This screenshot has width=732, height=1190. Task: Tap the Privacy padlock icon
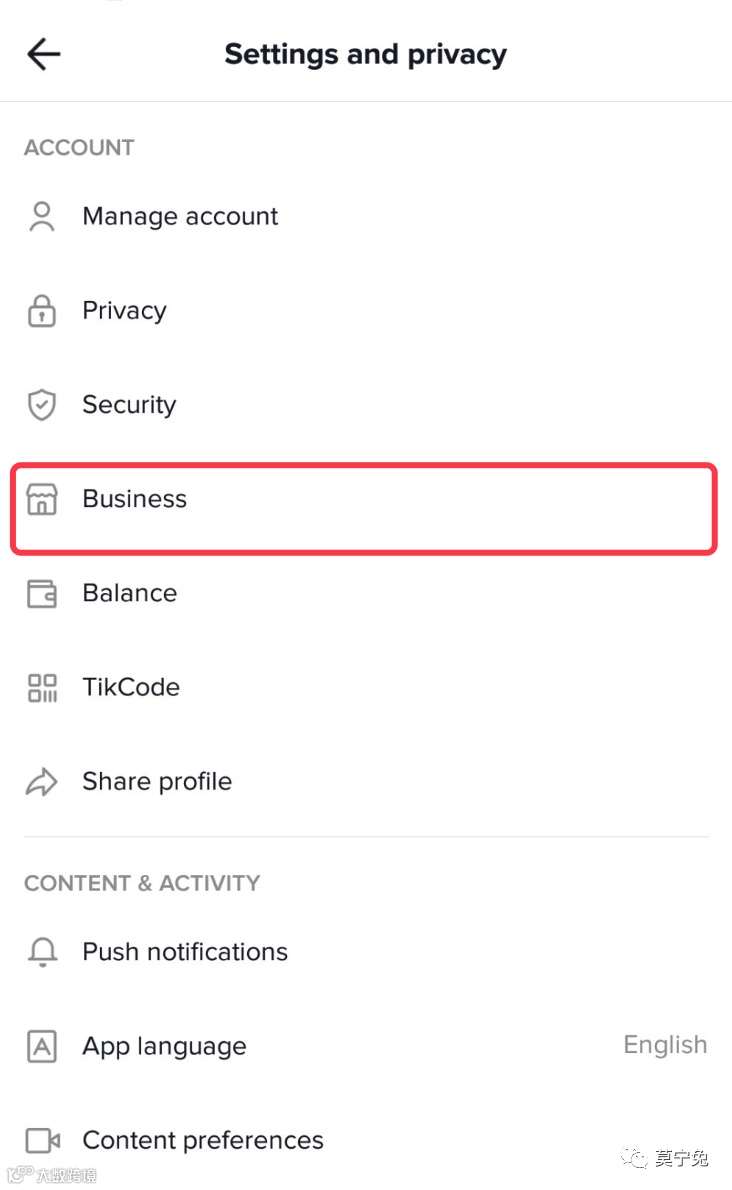[x=42, y=311]
